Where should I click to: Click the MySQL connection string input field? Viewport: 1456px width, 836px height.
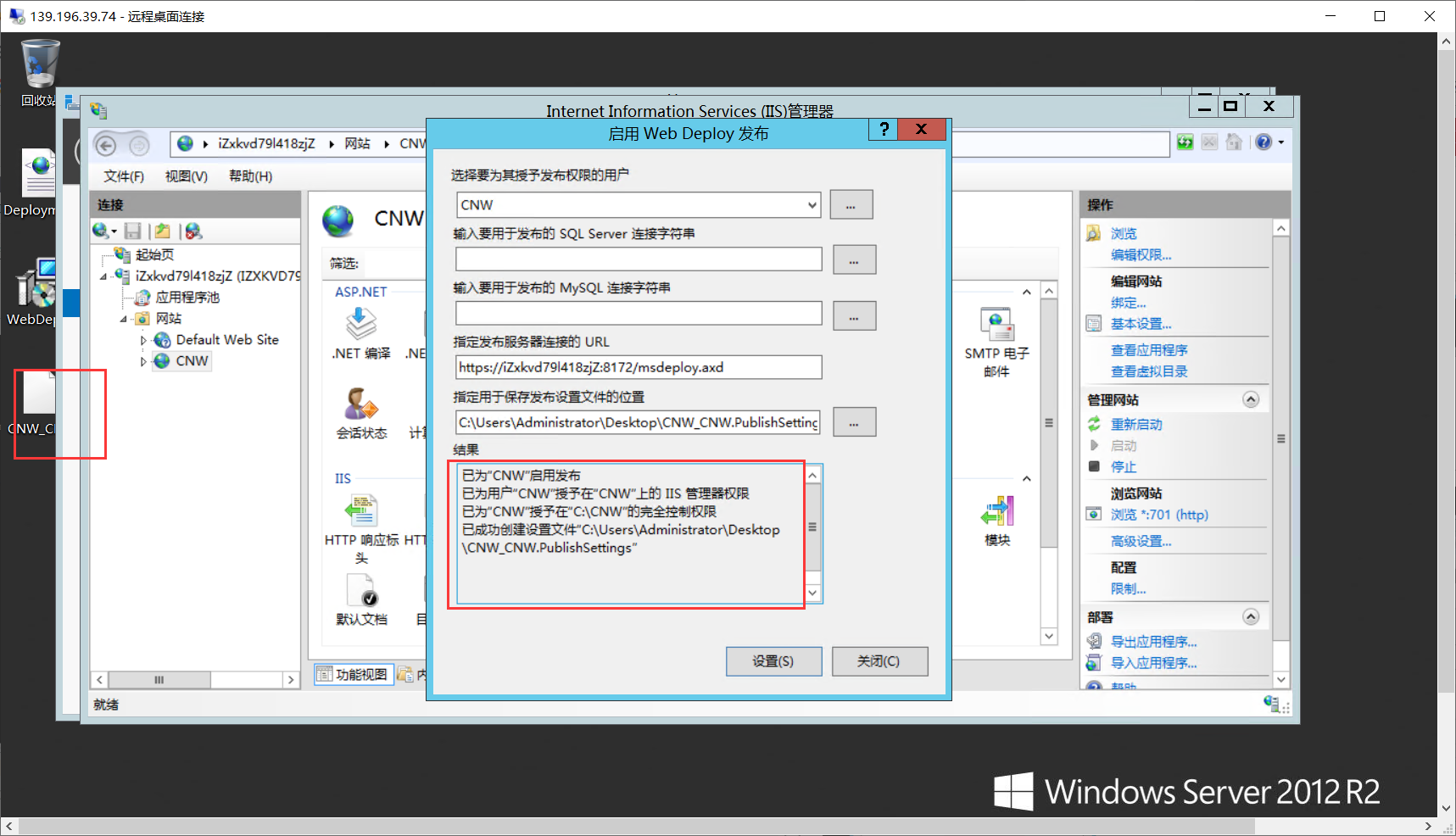(636, 313)
